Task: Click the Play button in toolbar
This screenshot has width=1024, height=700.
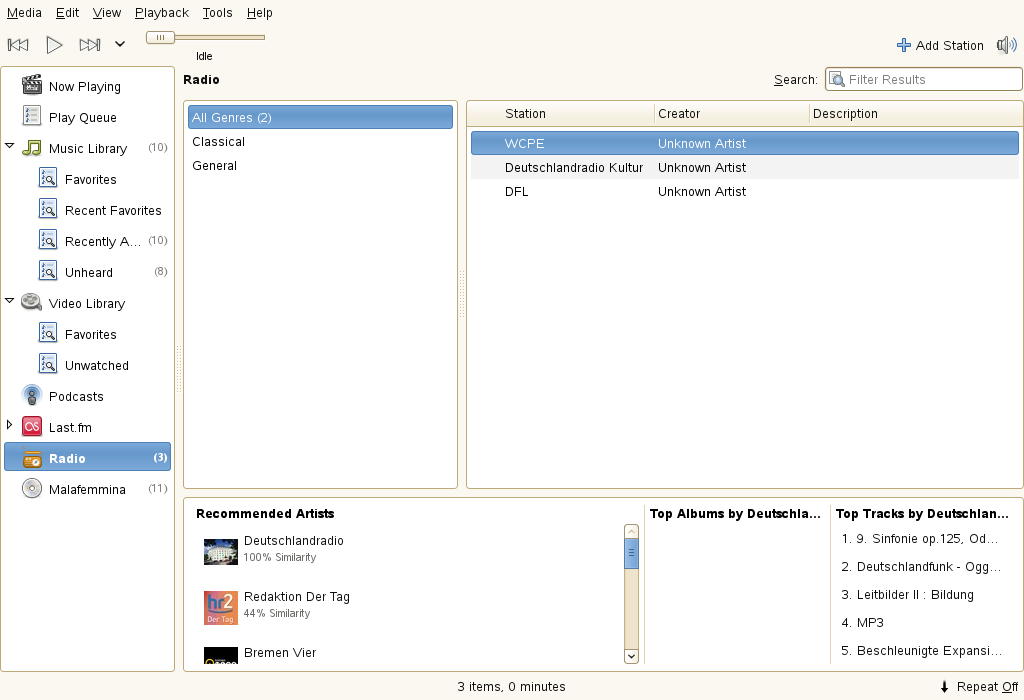Action: (x=55, y=44)
